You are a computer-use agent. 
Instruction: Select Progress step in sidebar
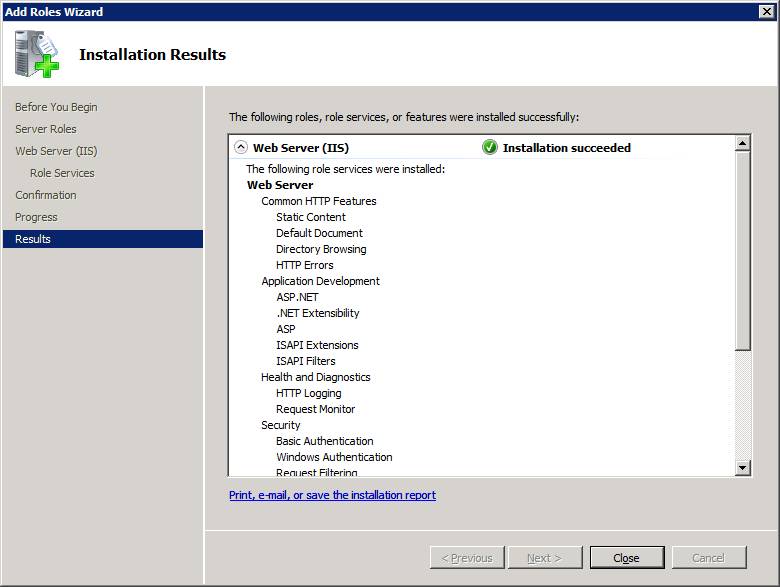click(36, 217)
